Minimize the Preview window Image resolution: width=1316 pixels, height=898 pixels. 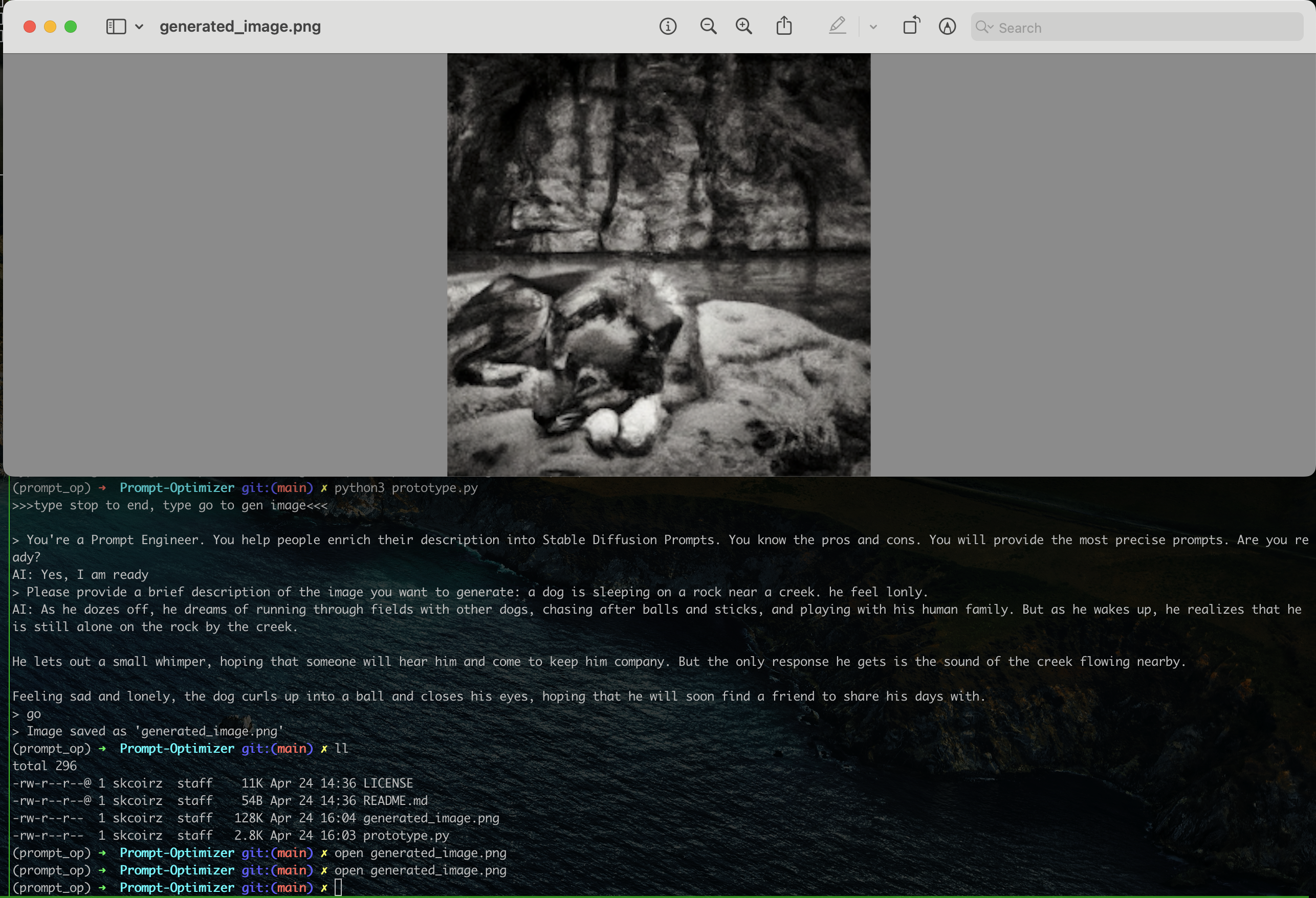point(50,27)
